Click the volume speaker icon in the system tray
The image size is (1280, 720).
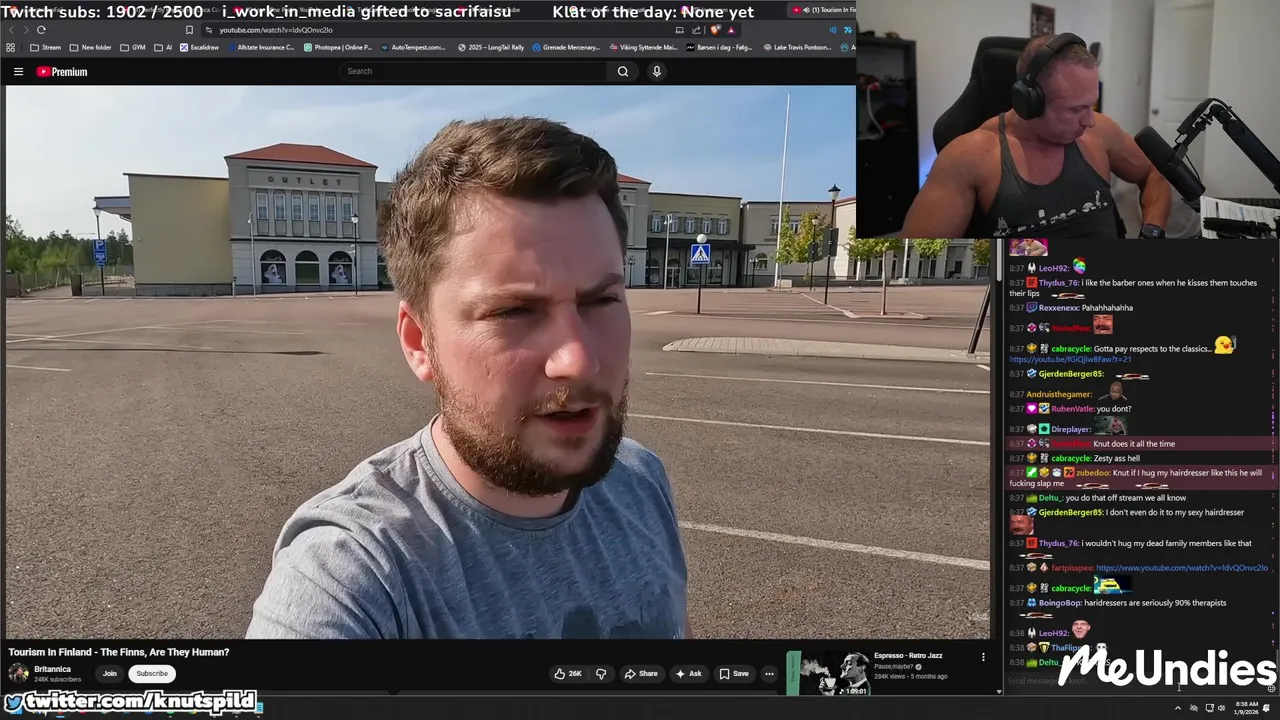click(1222, 708)
